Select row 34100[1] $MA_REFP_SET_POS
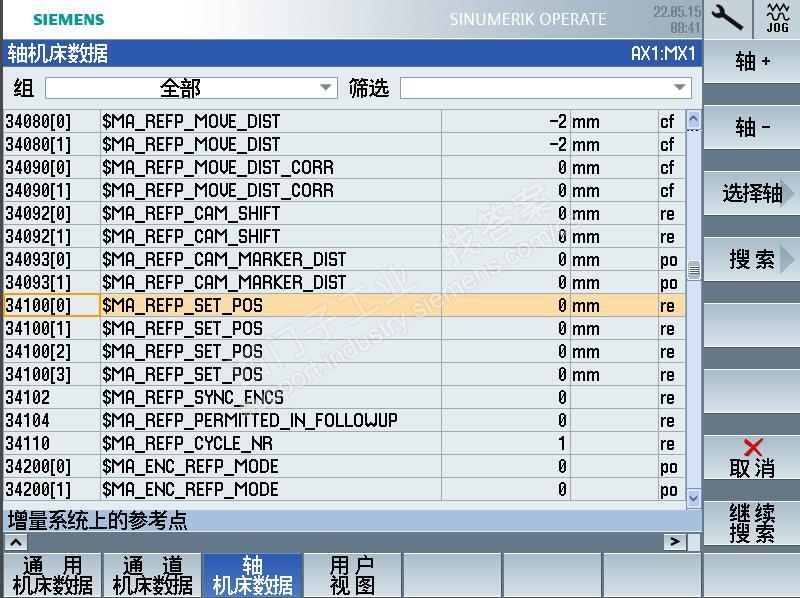 [344, 328]
